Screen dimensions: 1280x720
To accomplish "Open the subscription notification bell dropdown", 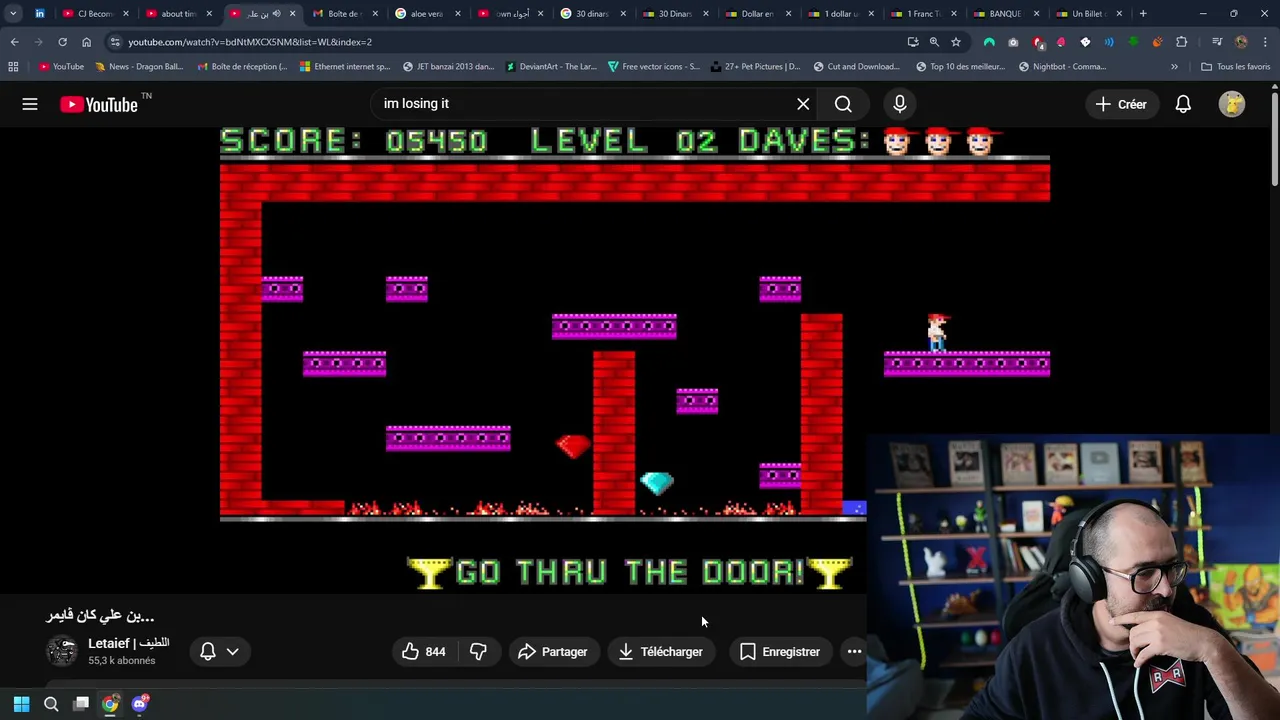I will pyautogui.click(x=219, y=652).
